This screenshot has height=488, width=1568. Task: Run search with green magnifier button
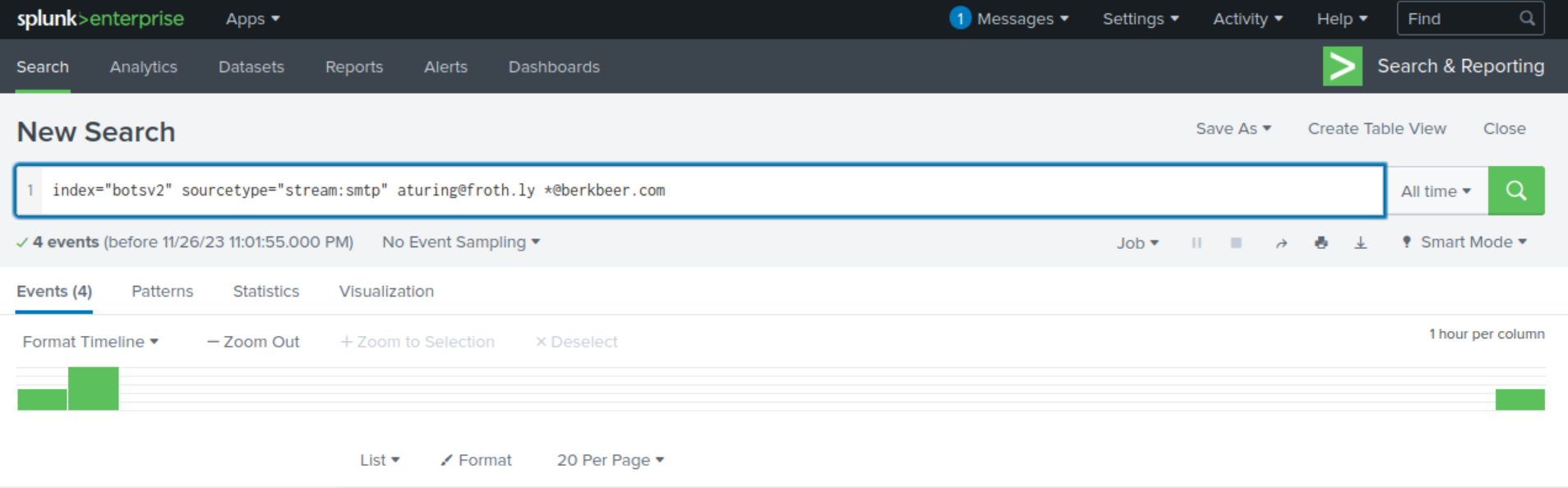point(1516,191)
